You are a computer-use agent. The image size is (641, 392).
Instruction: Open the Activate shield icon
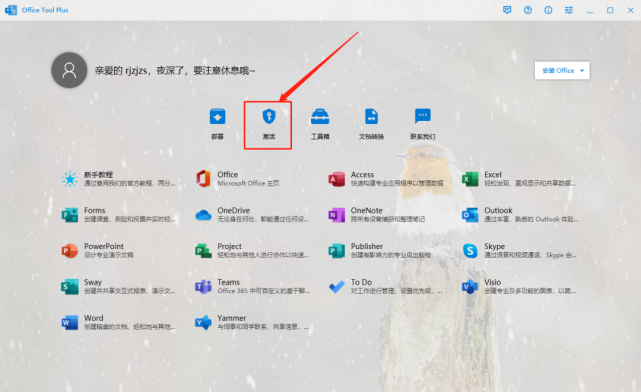point(269,116)
